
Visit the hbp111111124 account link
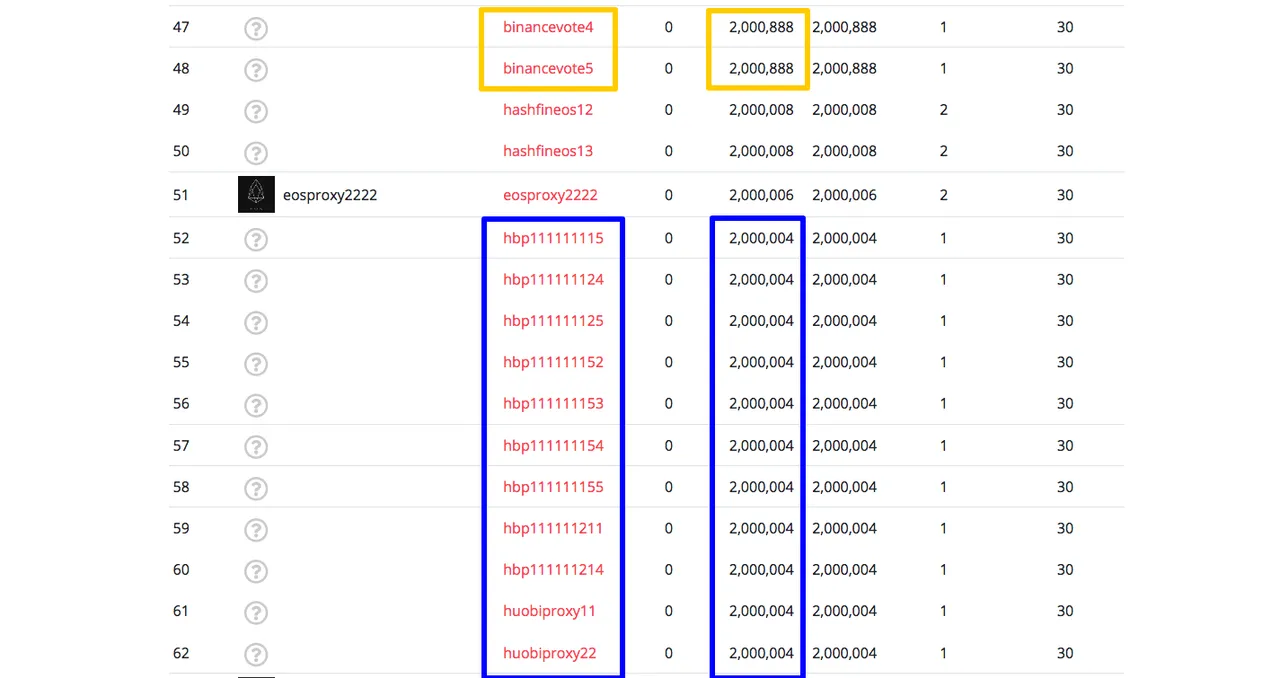tap(553, 280)
